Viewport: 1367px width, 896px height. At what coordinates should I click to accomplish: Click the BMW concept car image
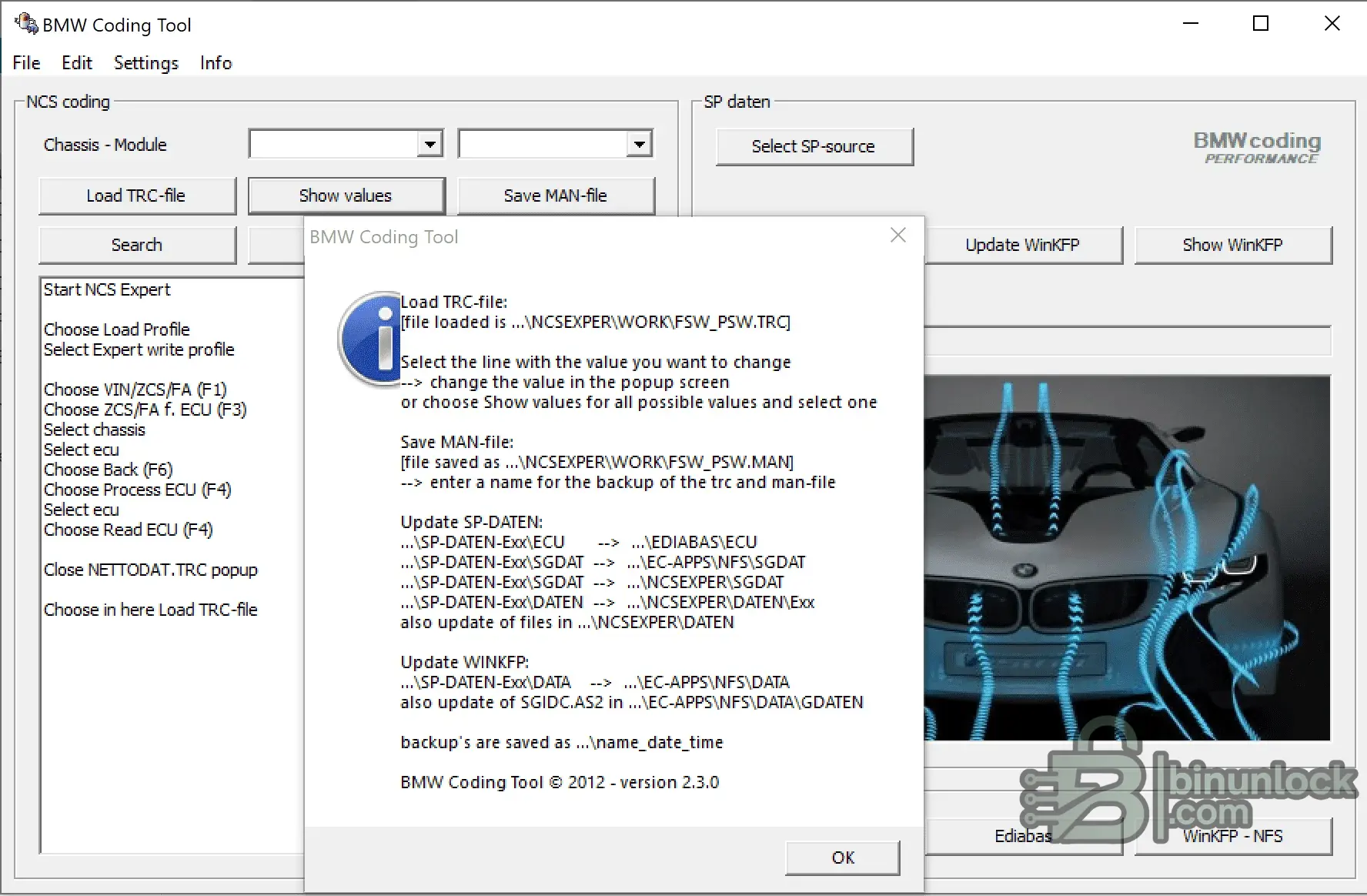[x=1127, y=558]
